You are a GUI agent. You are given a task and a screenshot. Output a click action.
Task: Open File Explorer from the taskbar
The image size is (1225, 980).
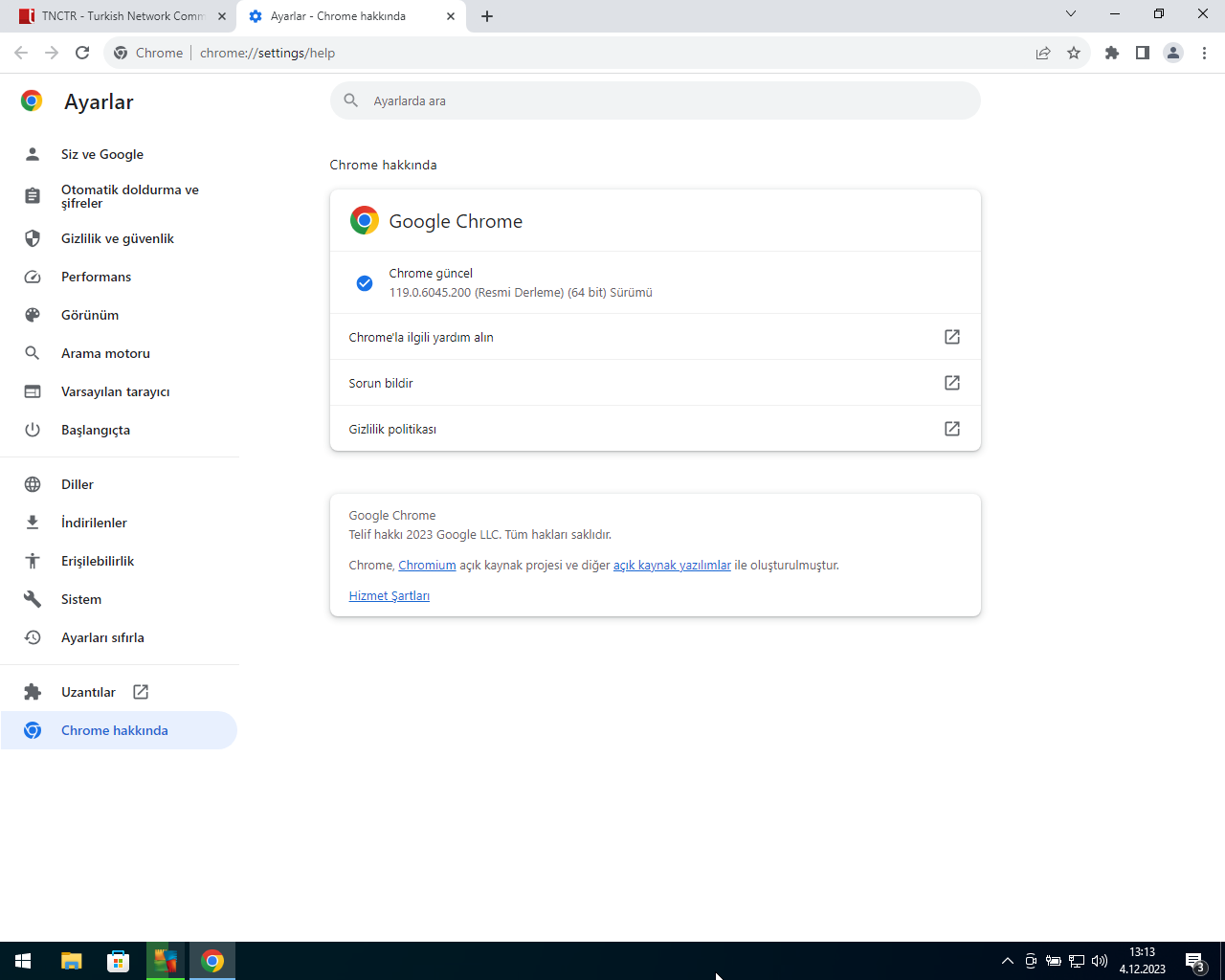(x=72, y=961)
